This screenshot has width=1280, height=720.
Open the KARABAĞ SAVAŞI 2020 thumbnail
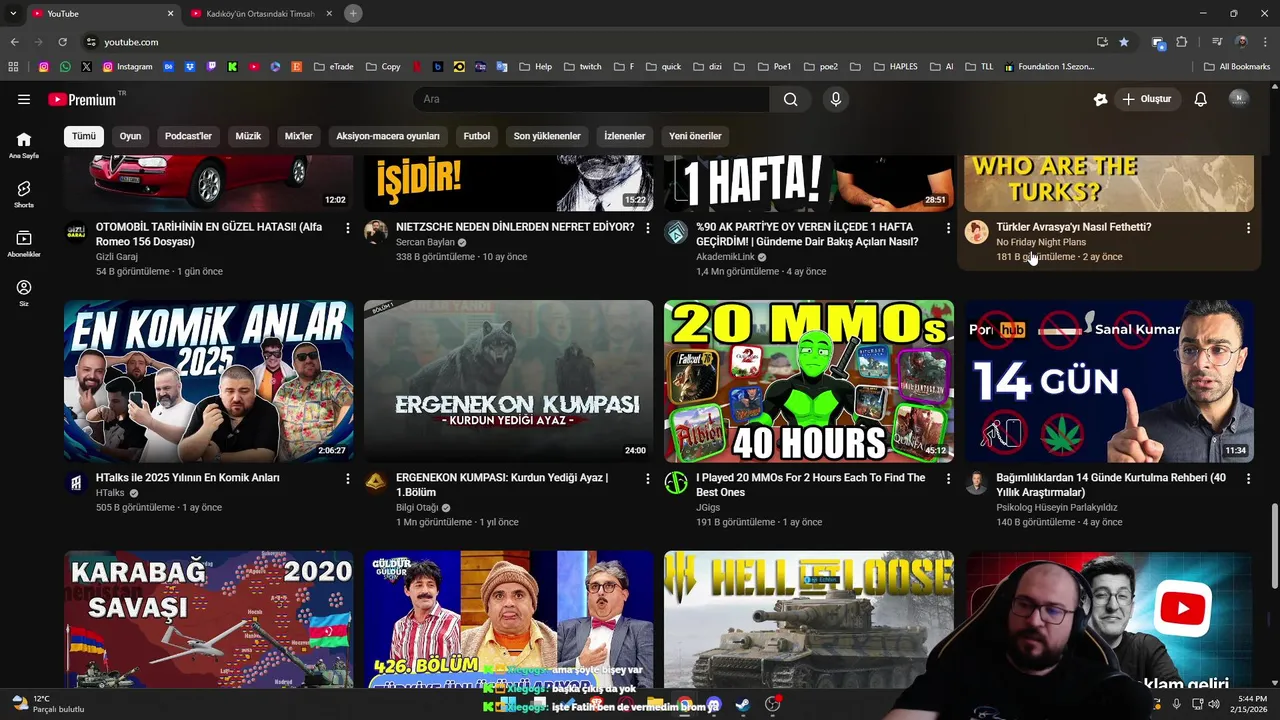pos(209,620)
